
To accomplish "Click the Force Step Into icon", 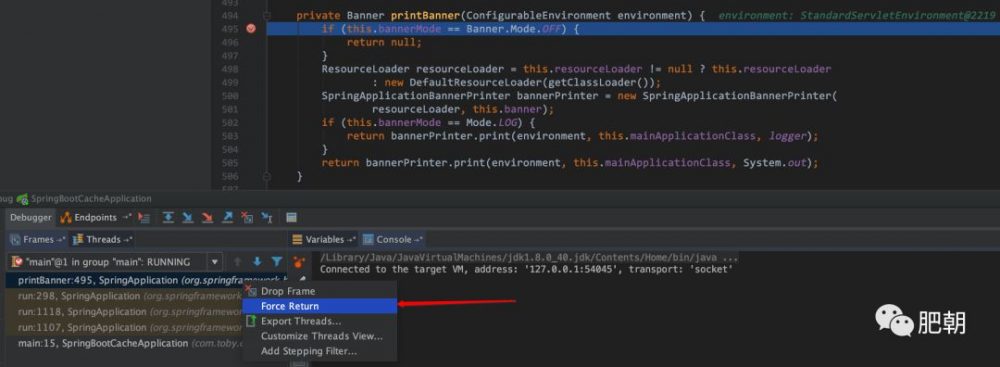I will coord(207,218).
